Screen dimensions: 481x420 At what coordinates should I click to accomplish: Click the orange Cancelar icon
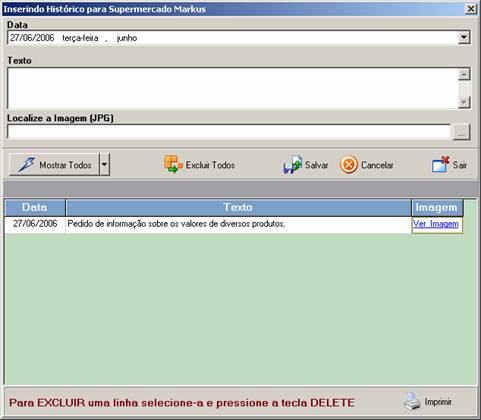(349, 165)
